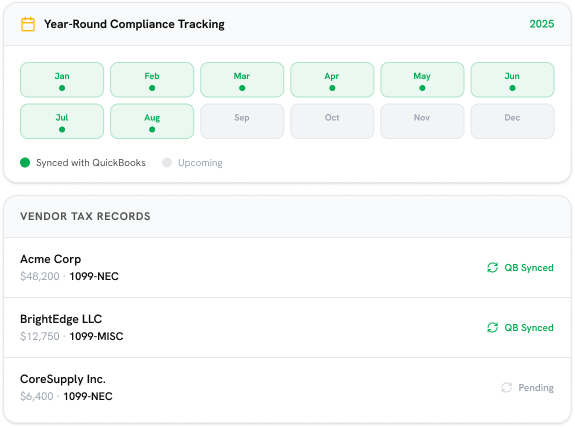Select the Mar month tile
Viewport: 575px width, 428px height.
click(x=242, y=80)
